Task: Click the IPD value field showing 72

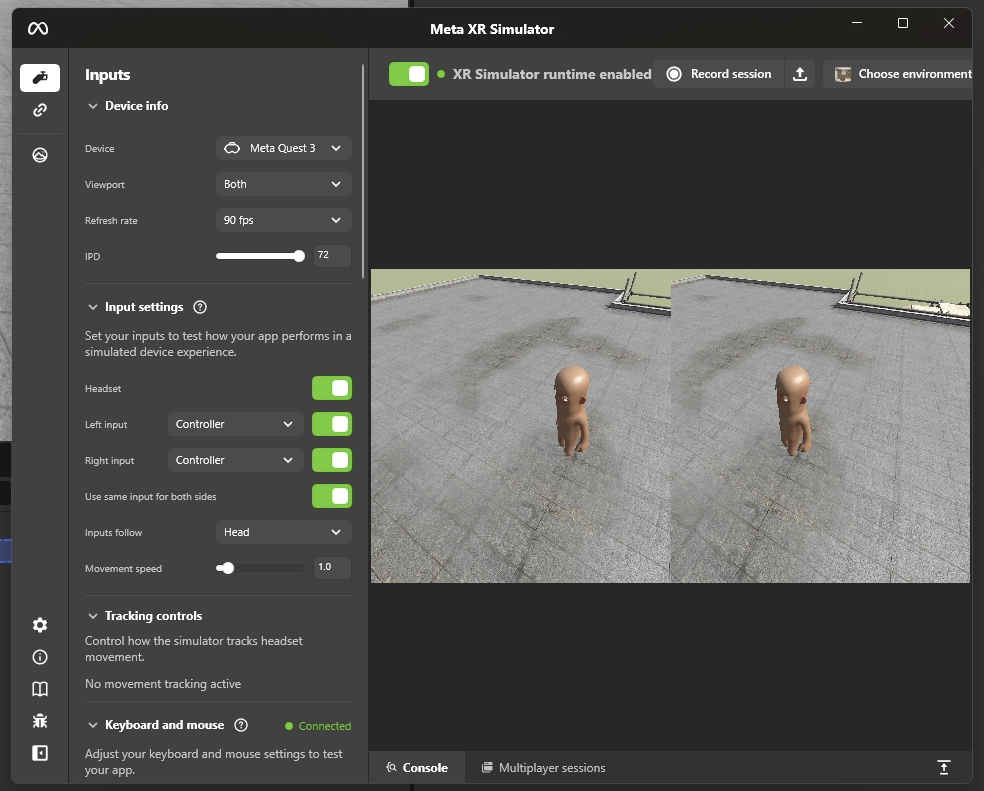Action: pyautogui.click(x=332, y=256)
